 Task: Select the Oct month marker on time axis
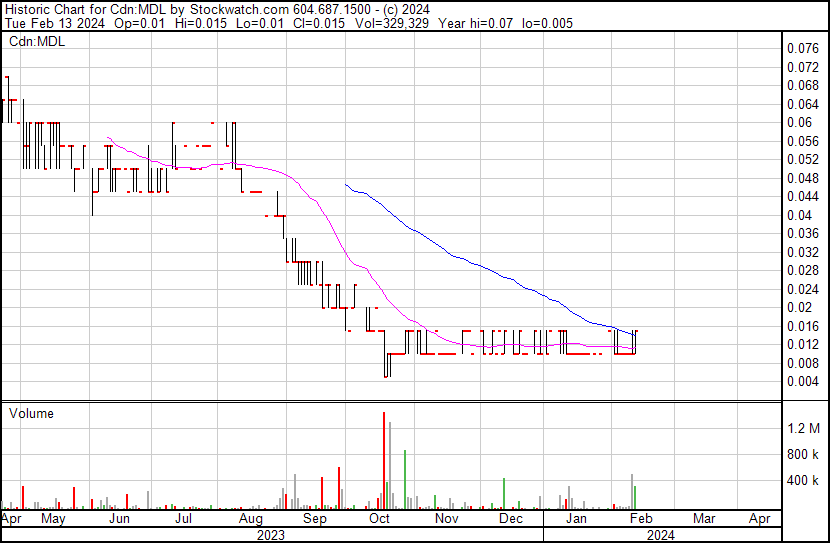pos(380,519)
